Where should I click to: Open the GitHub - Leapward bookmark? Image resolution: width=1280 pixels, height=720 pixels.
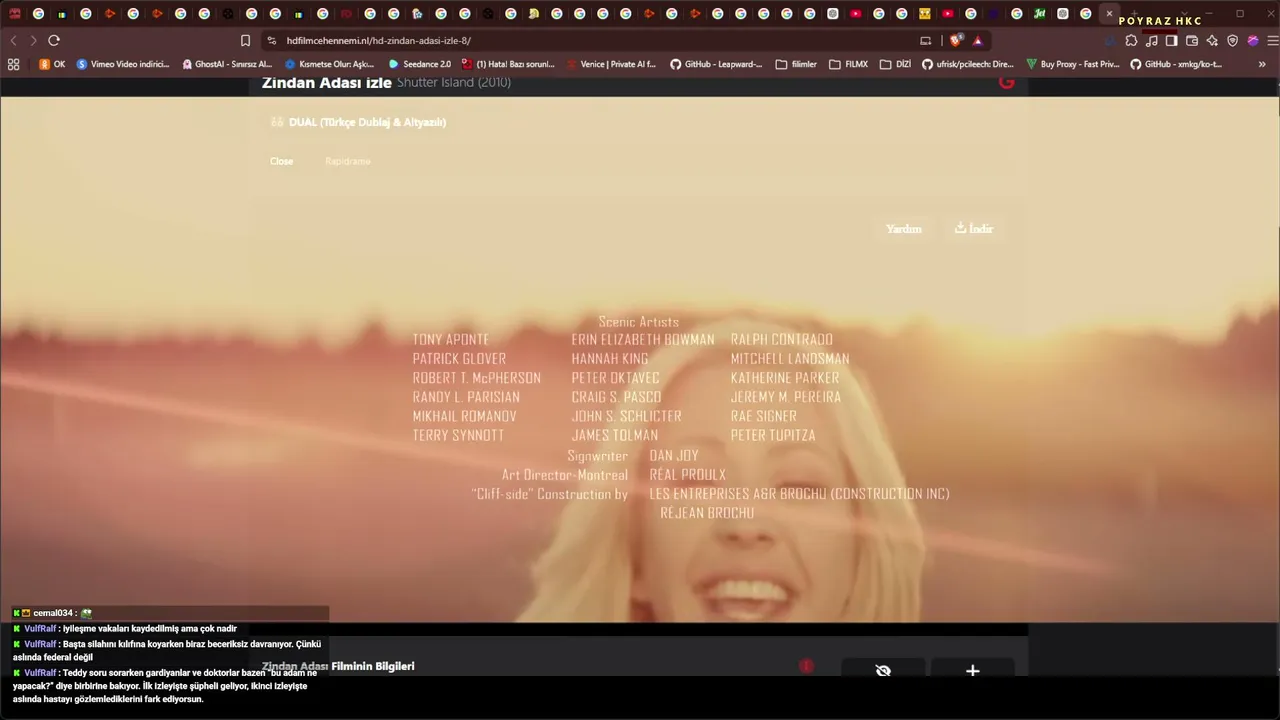tap(716, 64)
